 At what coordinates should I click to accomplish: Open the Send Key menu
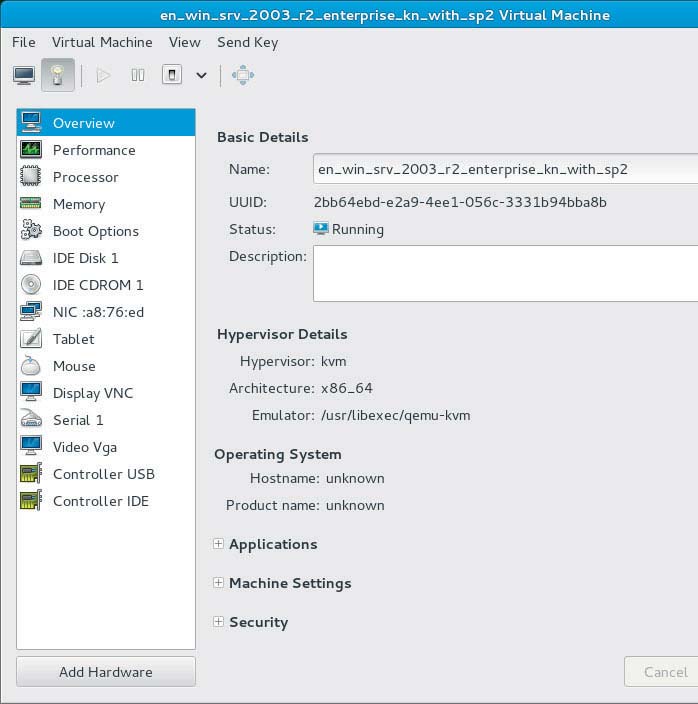coord(248,43)
